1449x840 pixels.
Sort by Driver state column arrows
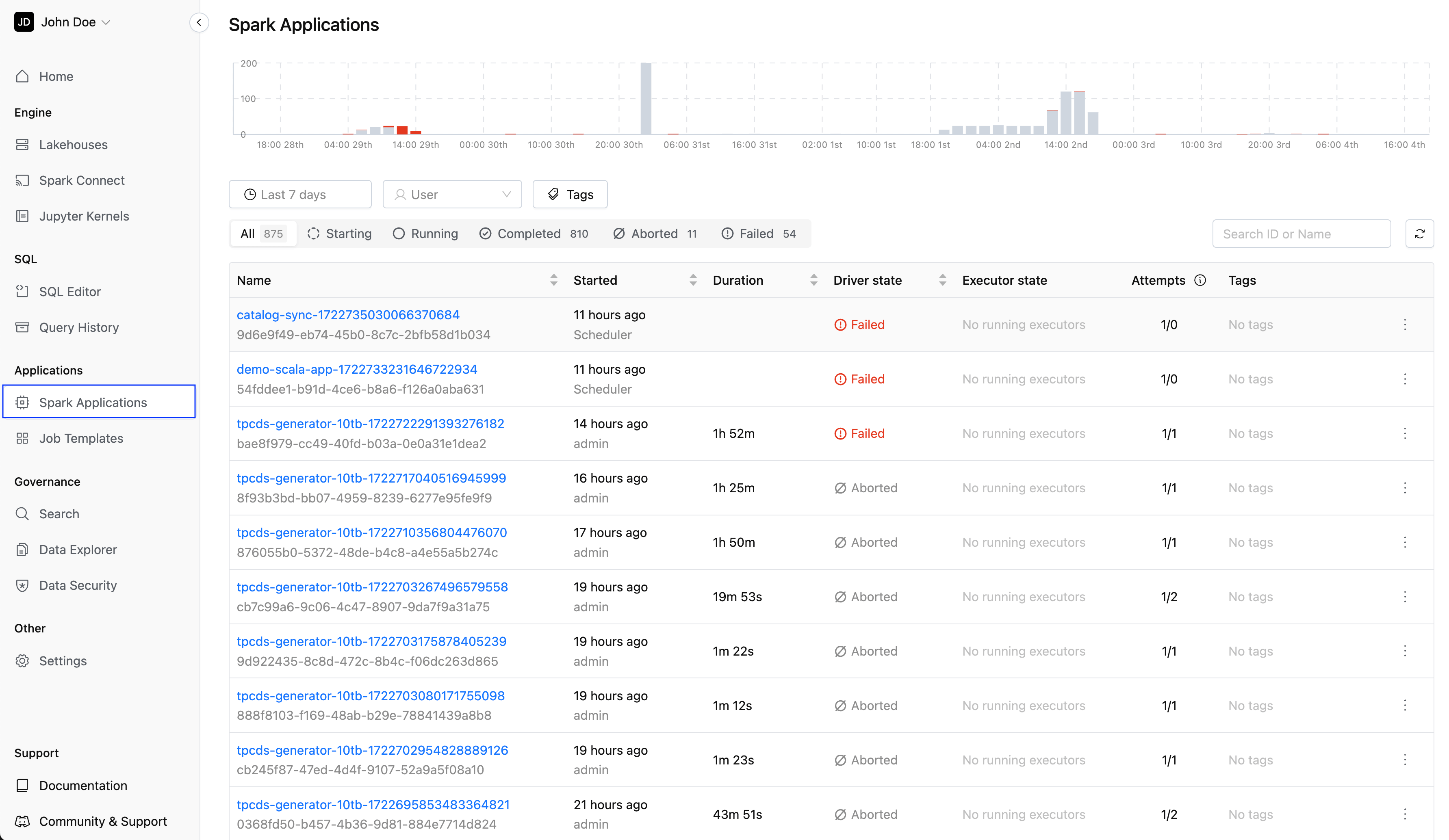click(942, 280)
